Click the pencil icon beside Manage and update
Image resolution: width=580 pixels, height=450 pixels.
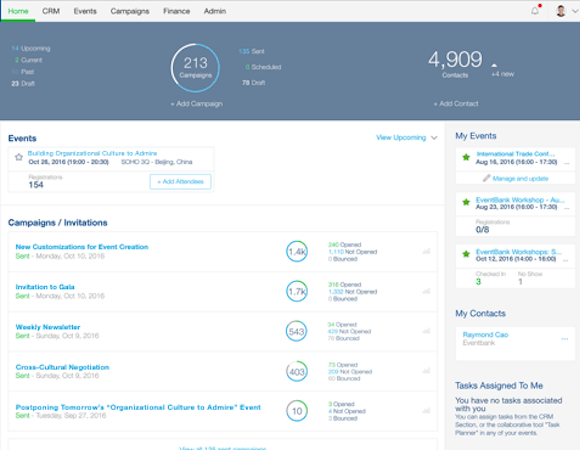(x=486, y=179)
